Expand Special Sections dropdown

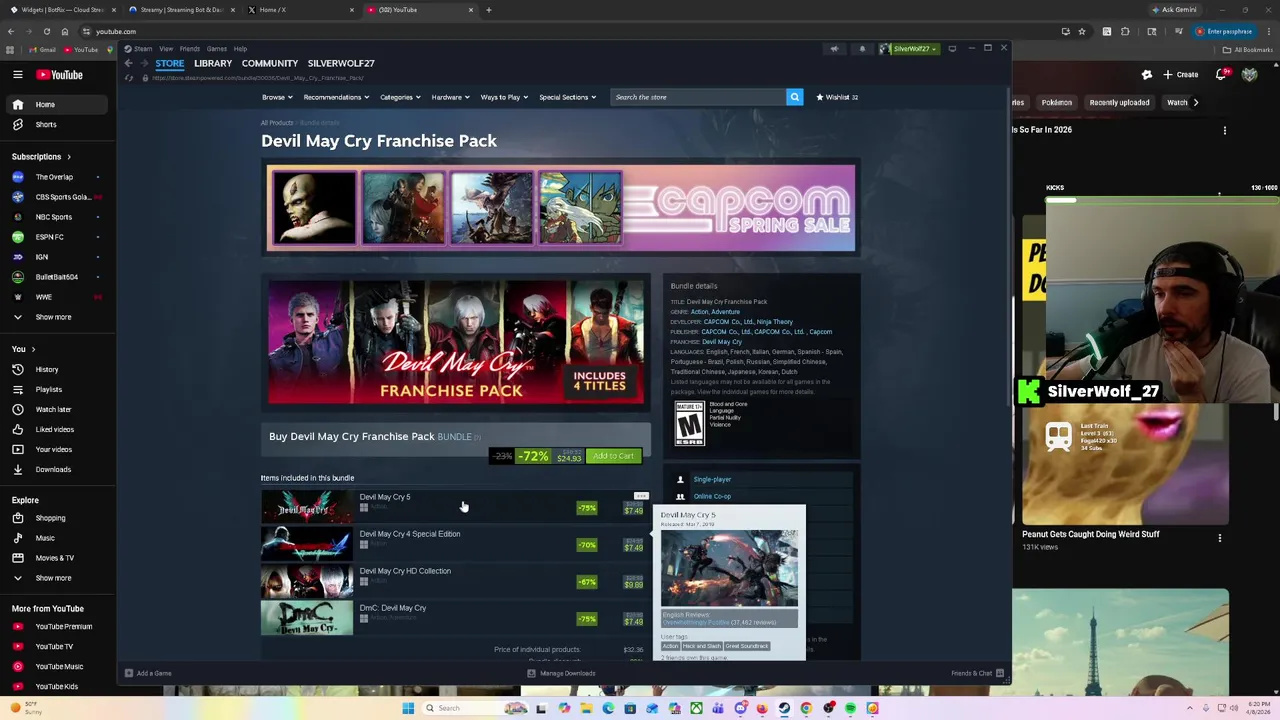click(567, 97)
